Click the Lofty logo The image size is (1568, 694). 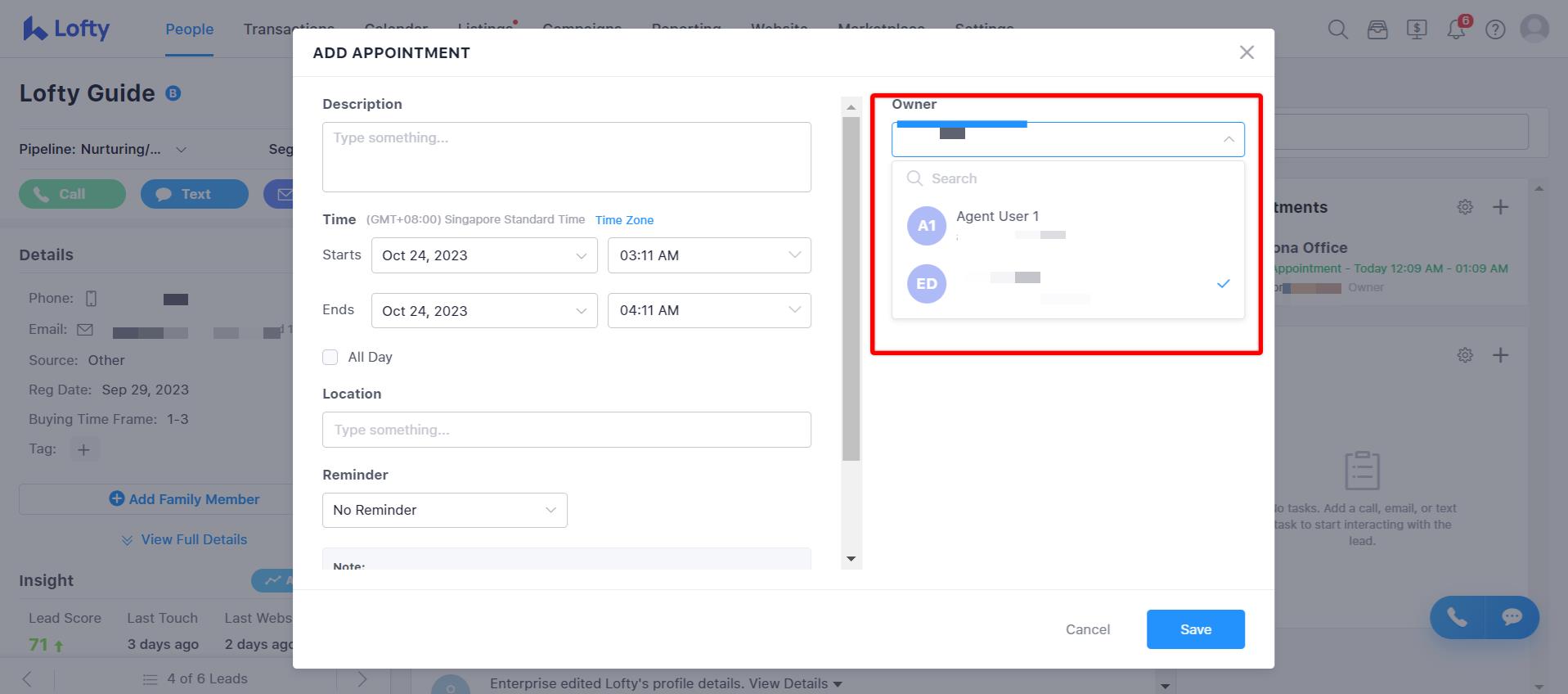(x=66, y=29)
